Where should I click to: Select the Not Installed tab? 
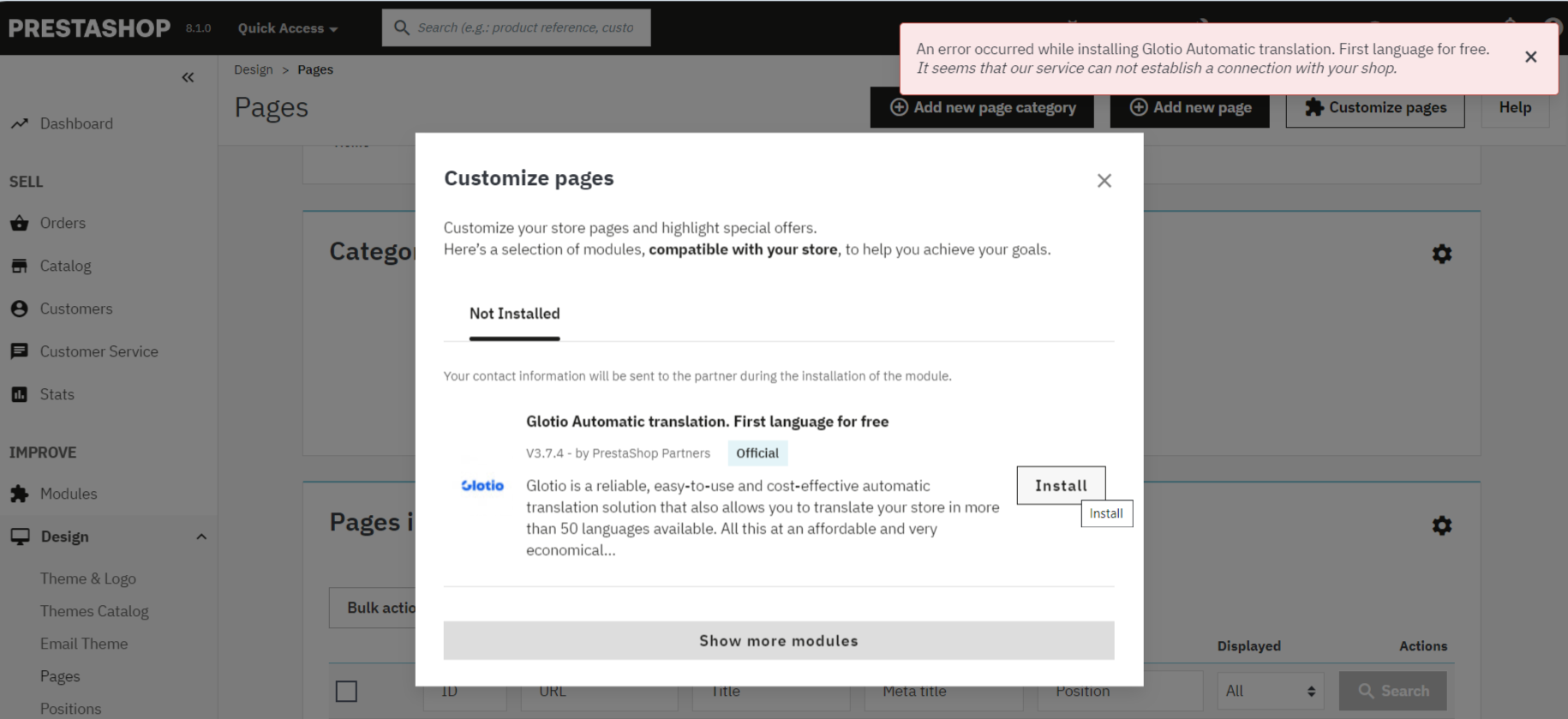(x=514, y=314)
